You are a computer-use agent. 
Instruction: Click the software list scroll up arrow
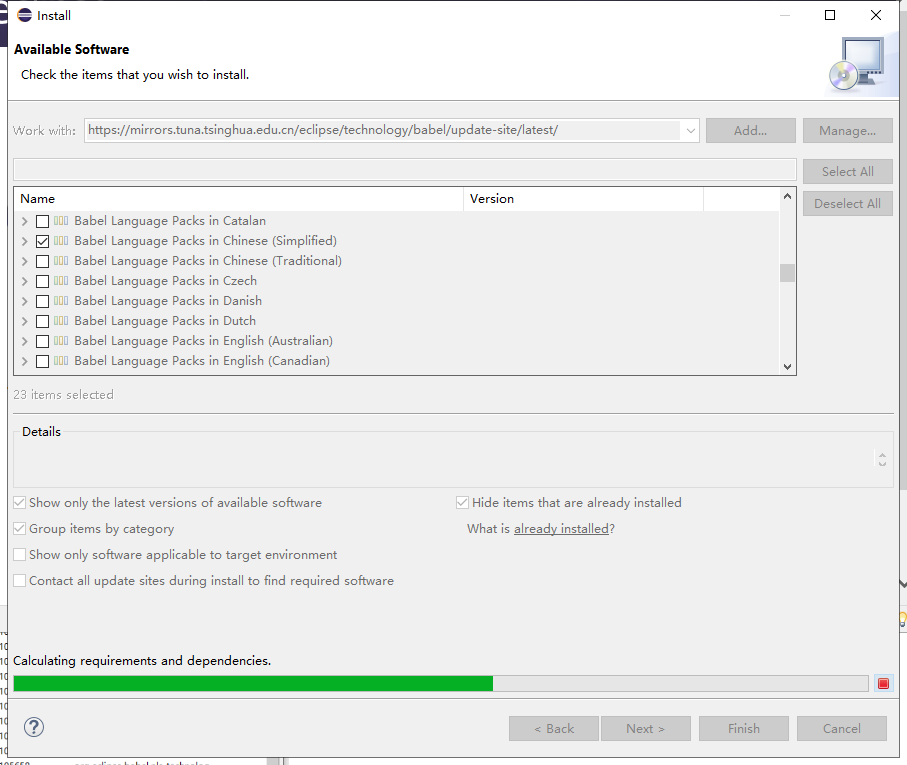point(787,197)
